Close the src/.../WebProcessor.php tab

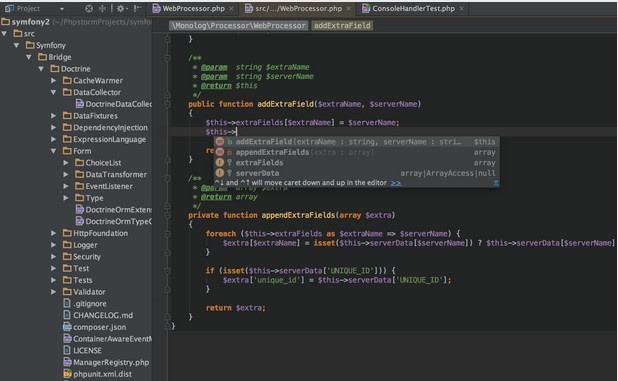click(x=349, y=8)
